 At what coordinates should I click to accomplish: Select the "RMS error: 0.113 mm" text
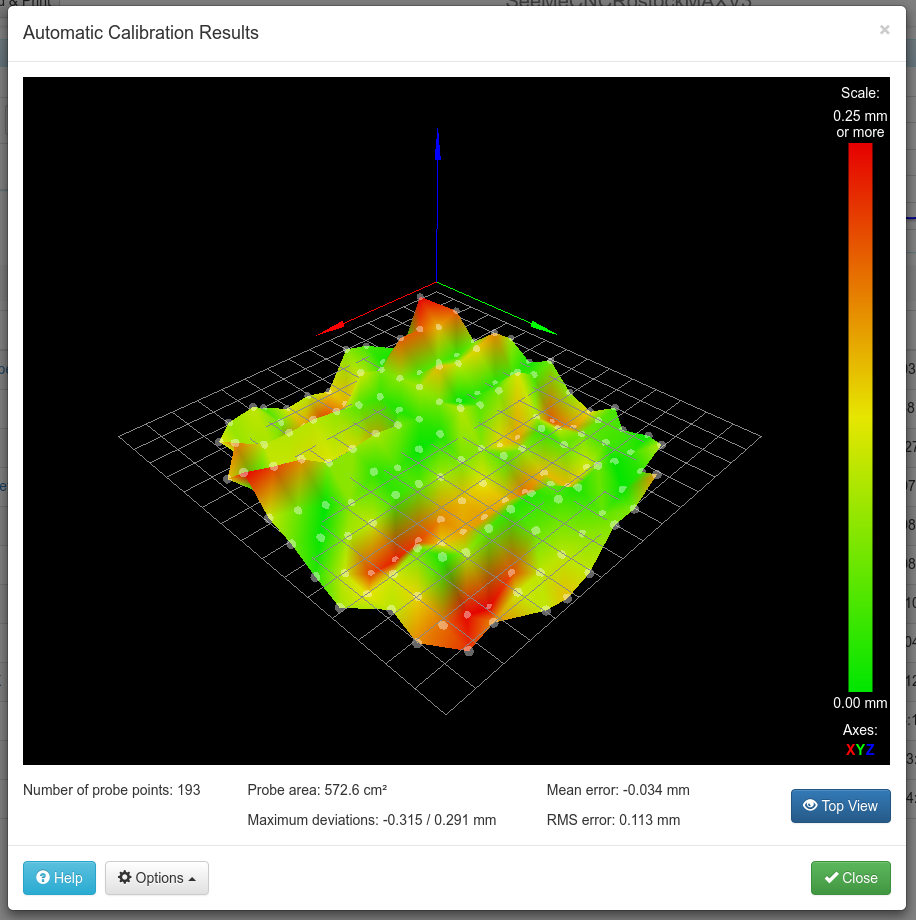pyautogui.click(x=613, y=820)
